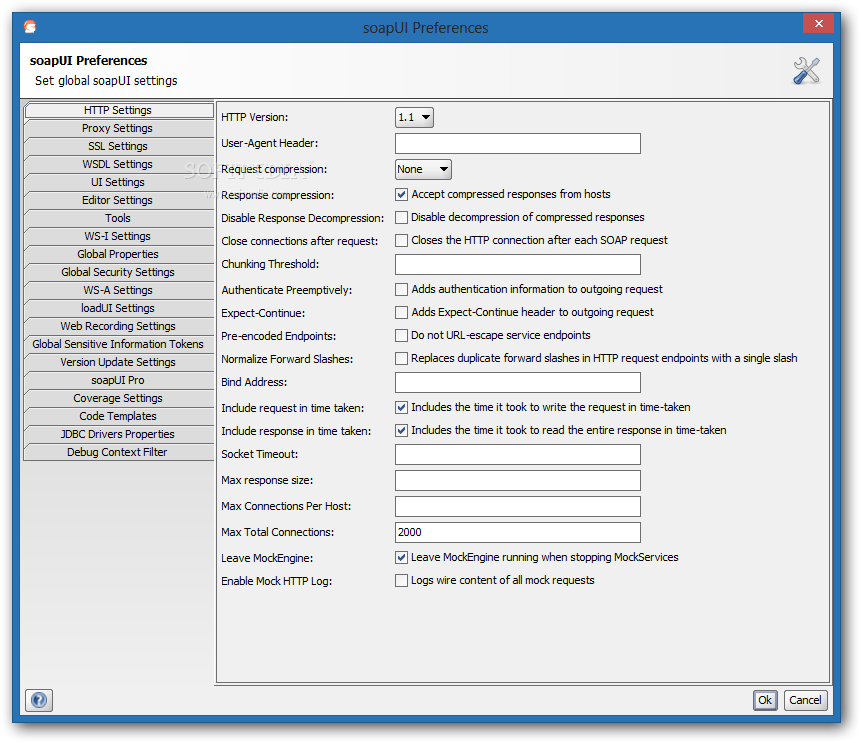Open JDBC Drivers Properties tab
Image resolution: width=861 pixels, height=743 pixels.
pos(119,434)
